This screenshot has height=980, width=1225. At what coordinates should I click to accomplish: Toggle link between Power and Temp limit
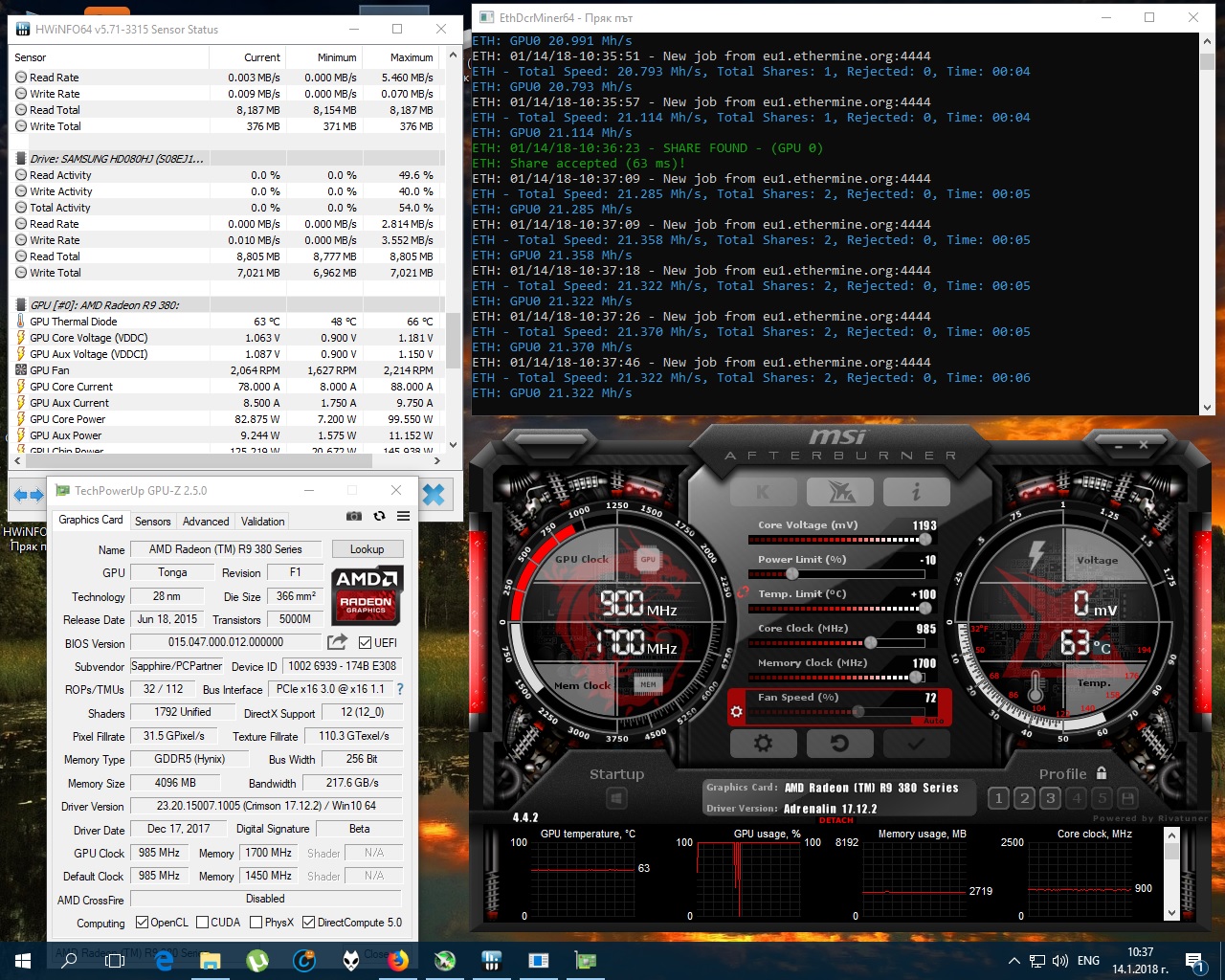click(742, 592)
